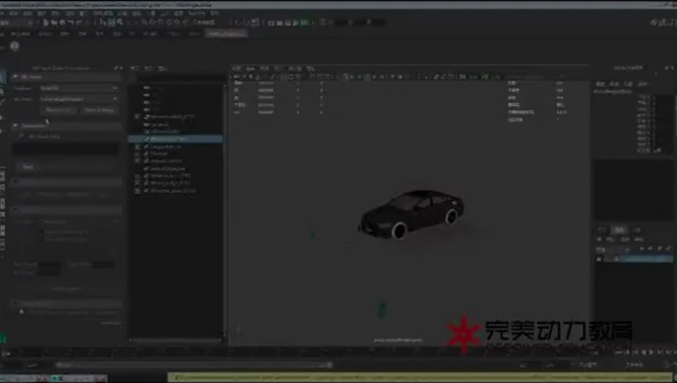Select the middle tab in the layer editor

tap(619, 230)
